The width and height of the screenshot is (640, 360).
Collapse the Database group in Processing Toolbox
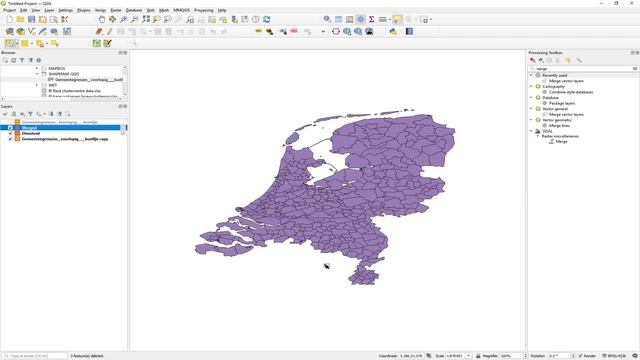pos(531,98)
